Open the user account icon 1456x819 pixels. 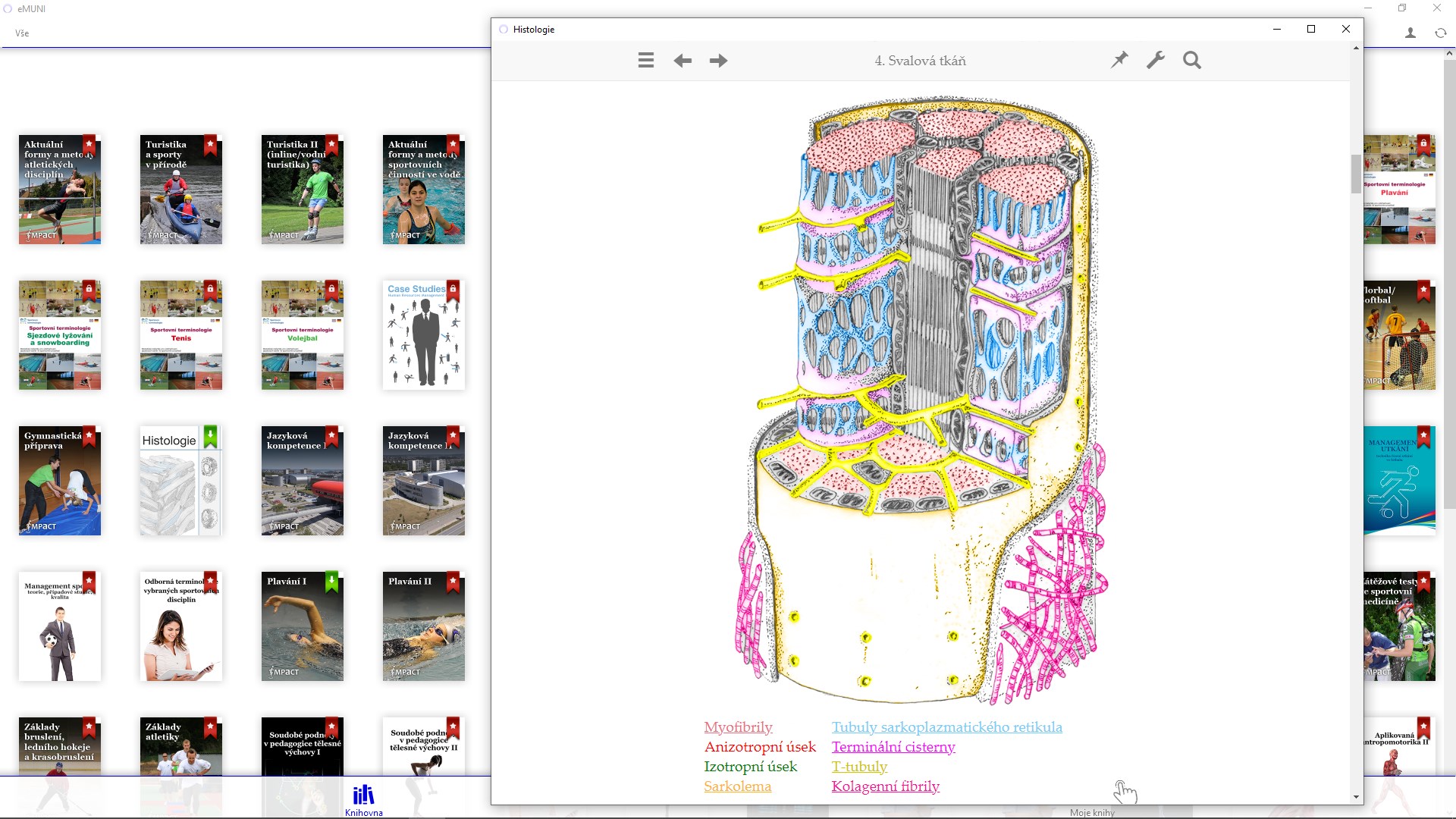(1410, 33)
